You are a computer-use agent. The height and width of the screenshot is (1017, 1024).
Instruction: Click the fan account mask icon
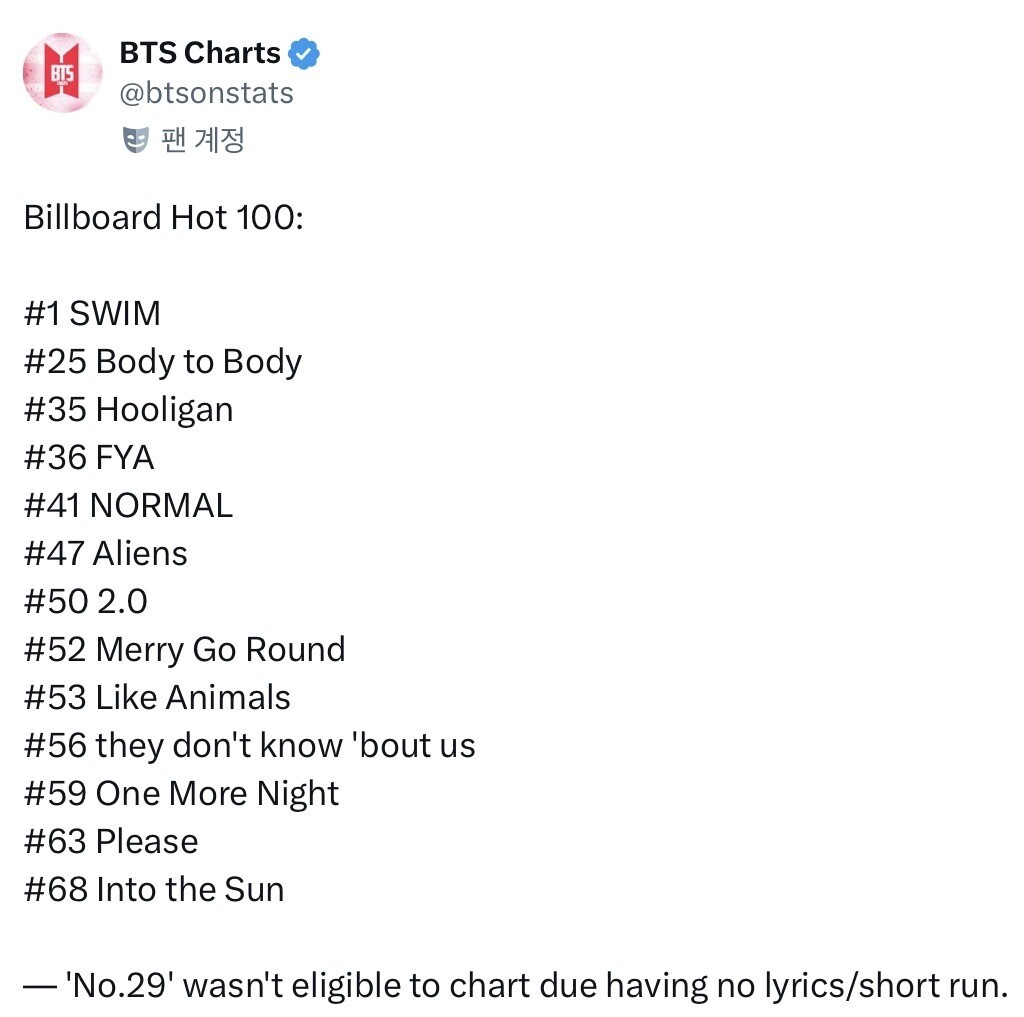point(134,140)
